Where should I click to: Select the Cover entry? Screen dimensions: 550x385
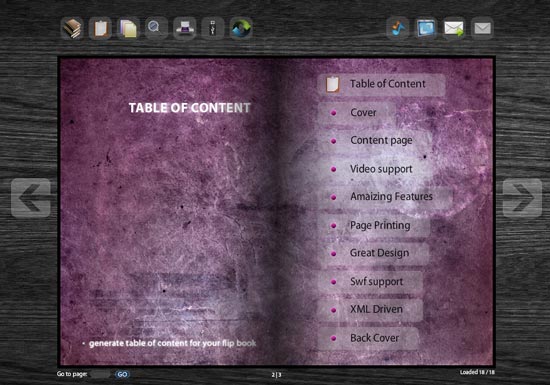pyautogui.click(x=357, y=113)
